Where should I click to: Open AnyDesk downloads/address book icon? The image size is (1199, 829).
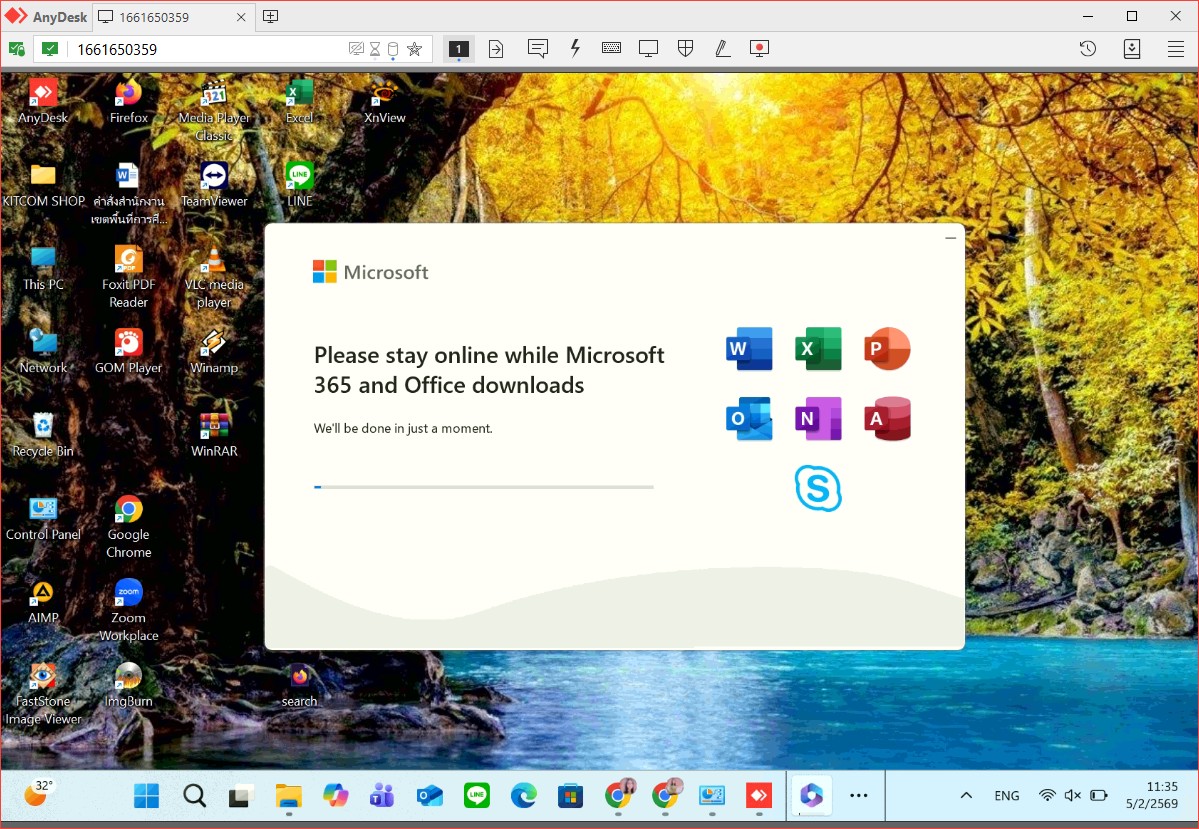[x=1132, y=49]
